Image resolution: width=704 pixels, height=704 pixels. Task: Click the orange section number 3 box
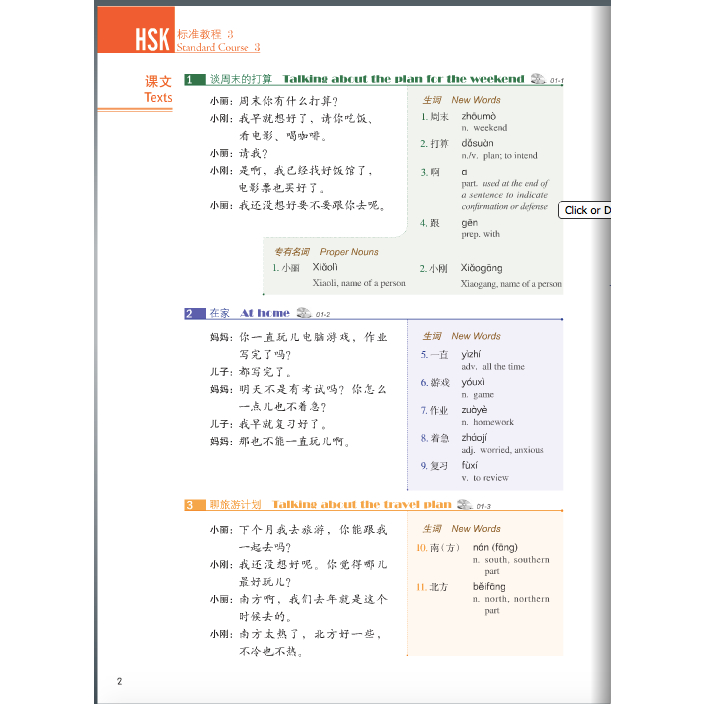click(x=189, y=505)
